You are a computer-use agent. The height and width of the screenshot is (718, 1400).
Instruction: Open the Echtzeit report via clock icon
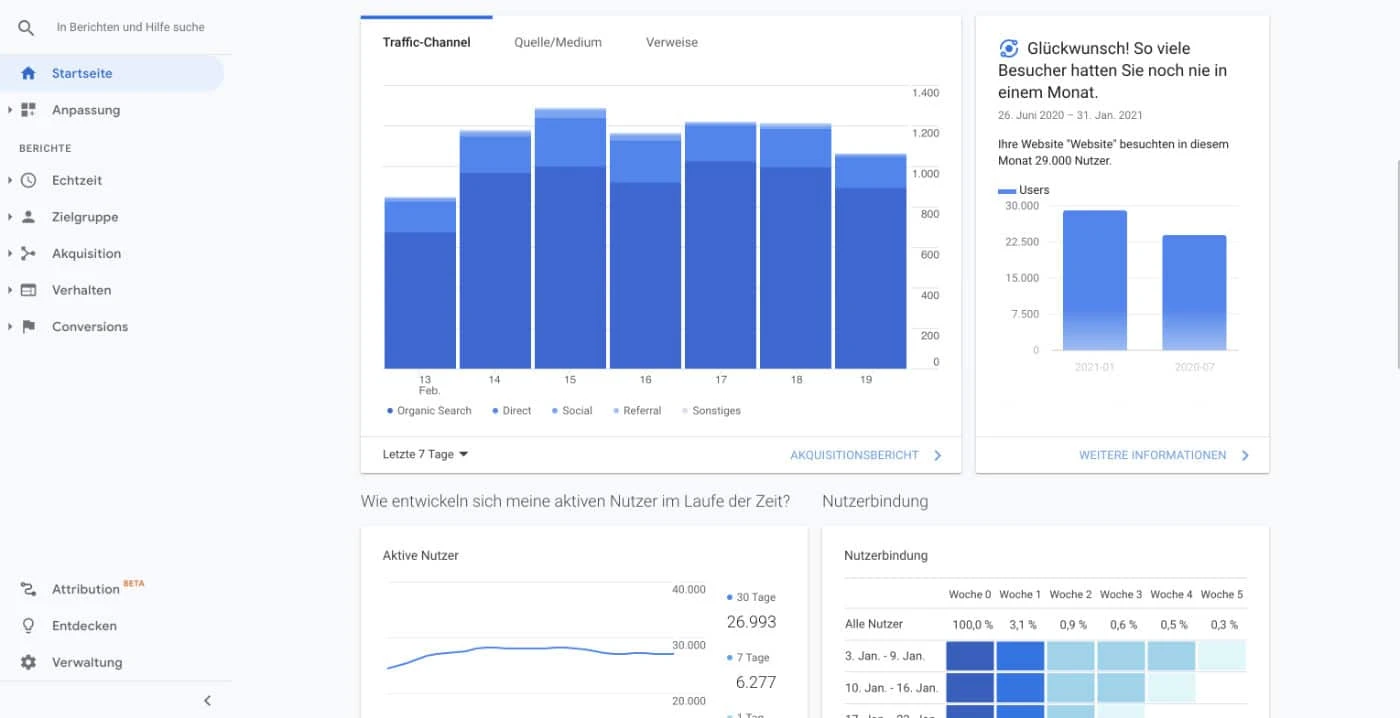[29, 180]
